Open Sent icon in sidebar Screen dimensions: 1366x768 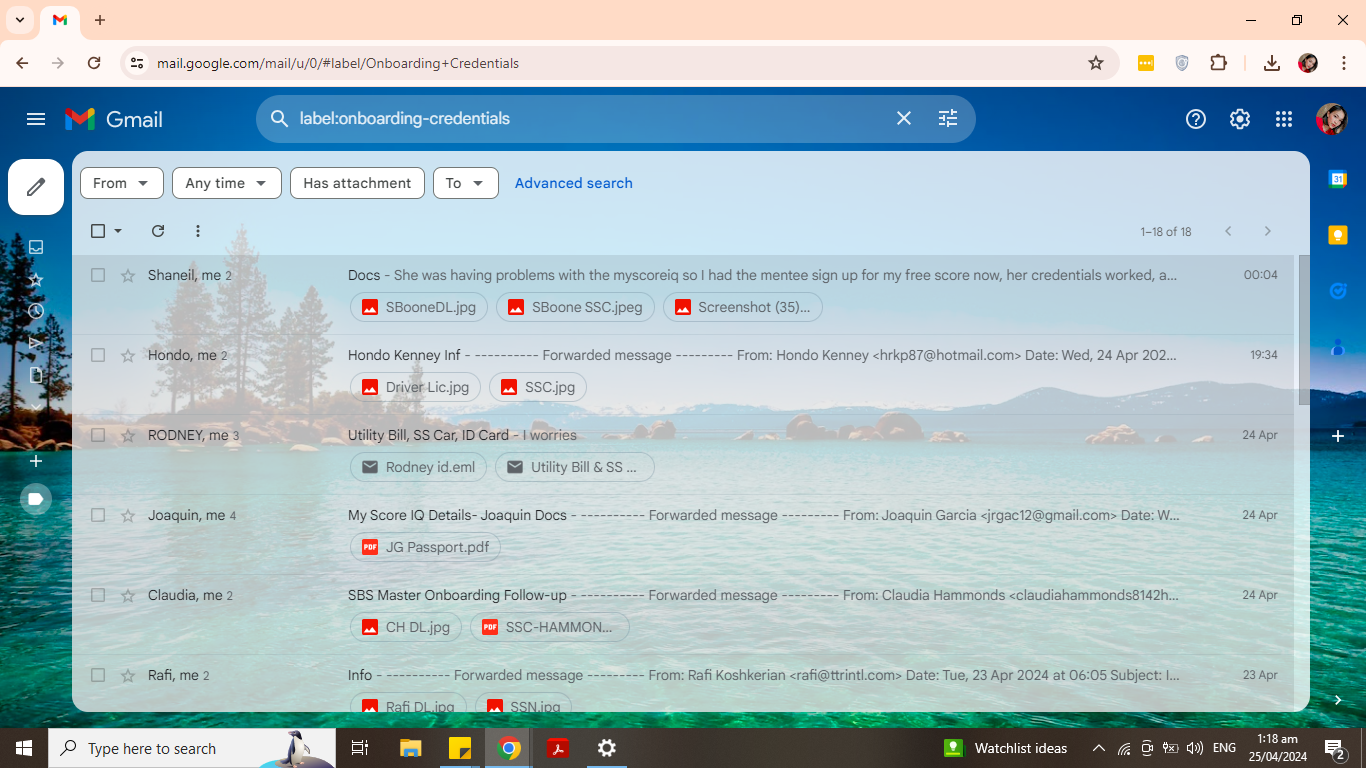[x=36, y=343]
